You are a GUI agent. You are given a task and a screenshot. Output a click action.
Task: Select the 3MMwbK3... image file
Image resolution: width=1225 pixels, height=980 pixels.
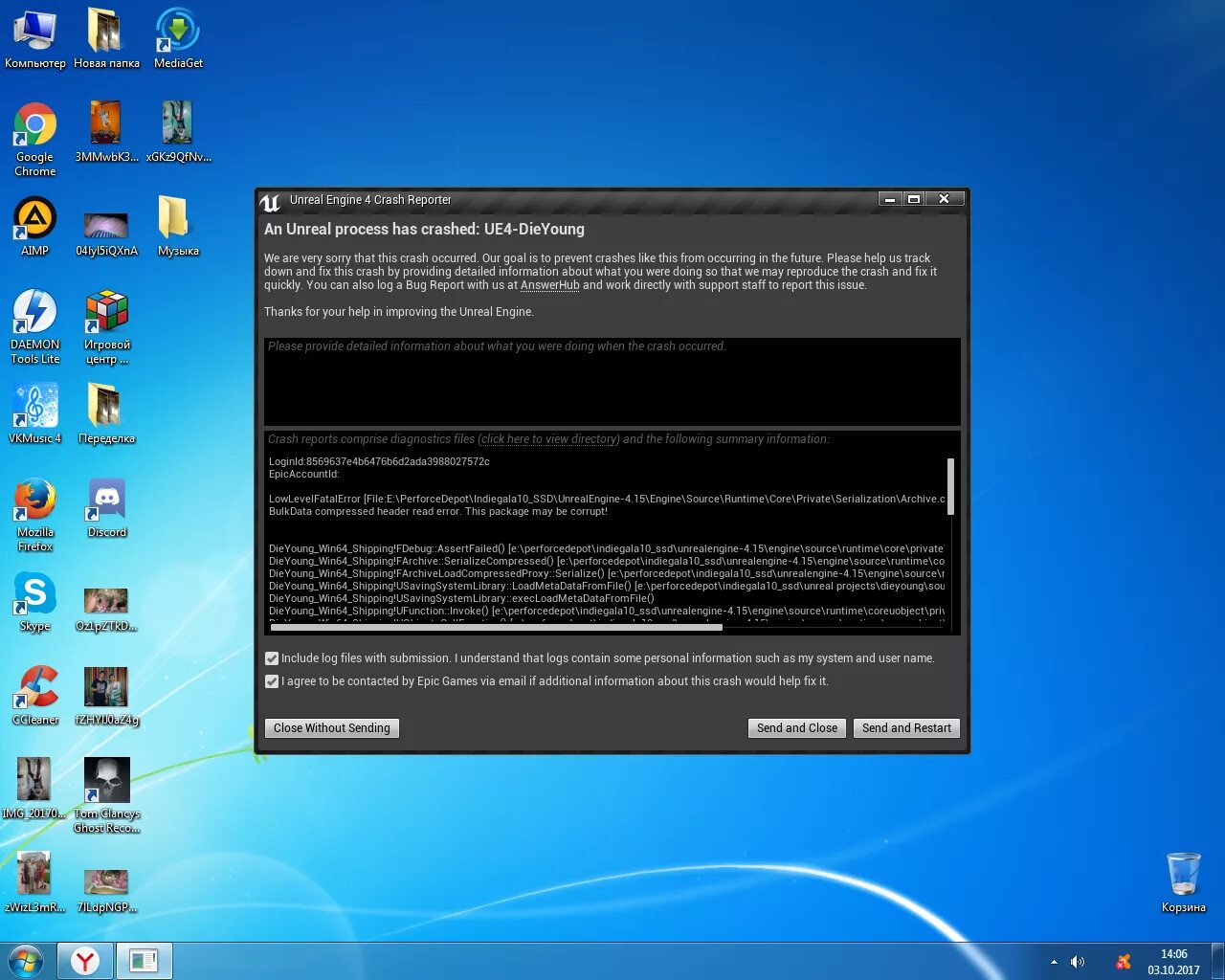coord(106,132)
